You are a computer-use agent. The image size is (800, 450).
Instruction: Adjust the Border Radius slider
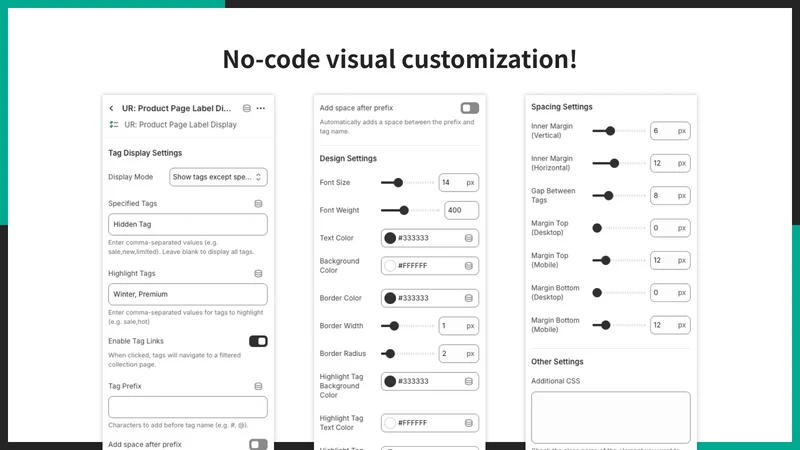[408, 354]
